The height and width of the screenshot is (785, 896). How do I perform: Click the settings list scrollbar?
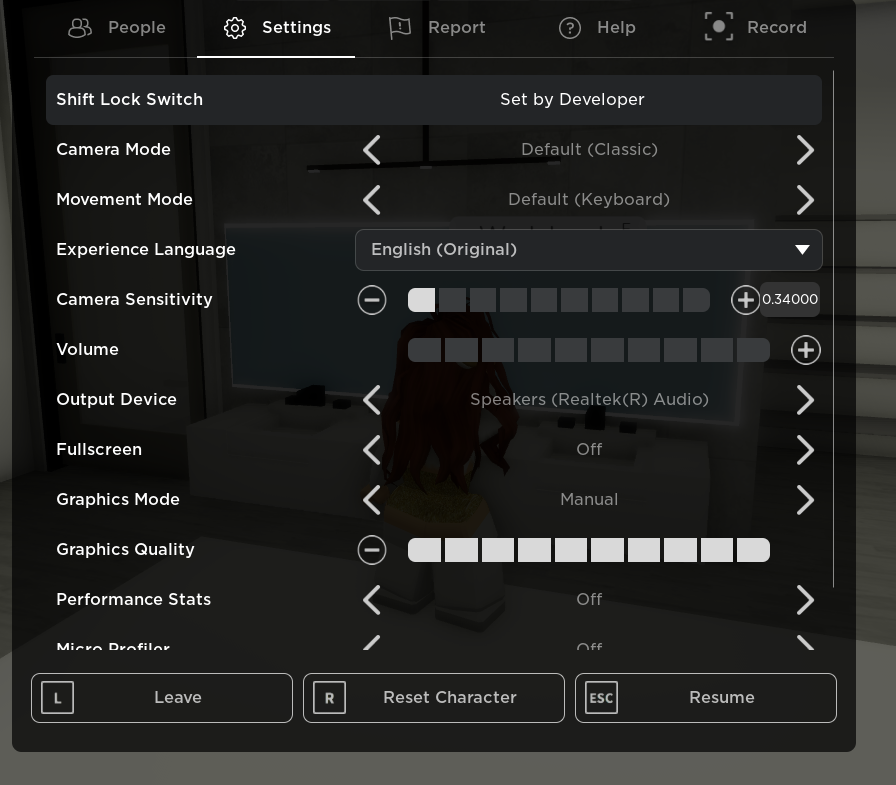[x=834, y=329]
